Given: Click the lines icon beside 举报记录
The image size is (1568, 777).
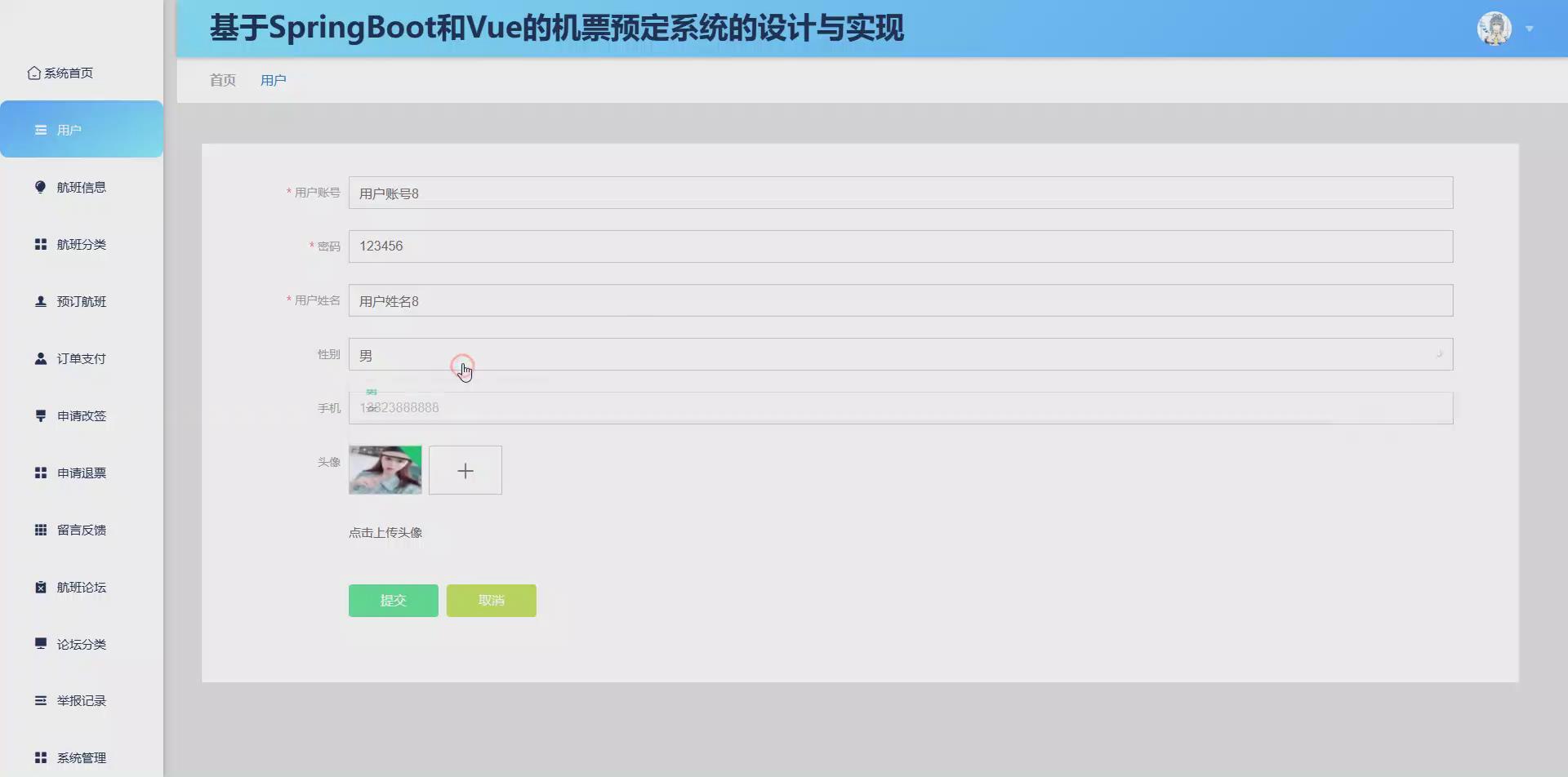Looking at the screenshot, I should tap(41, 700).
